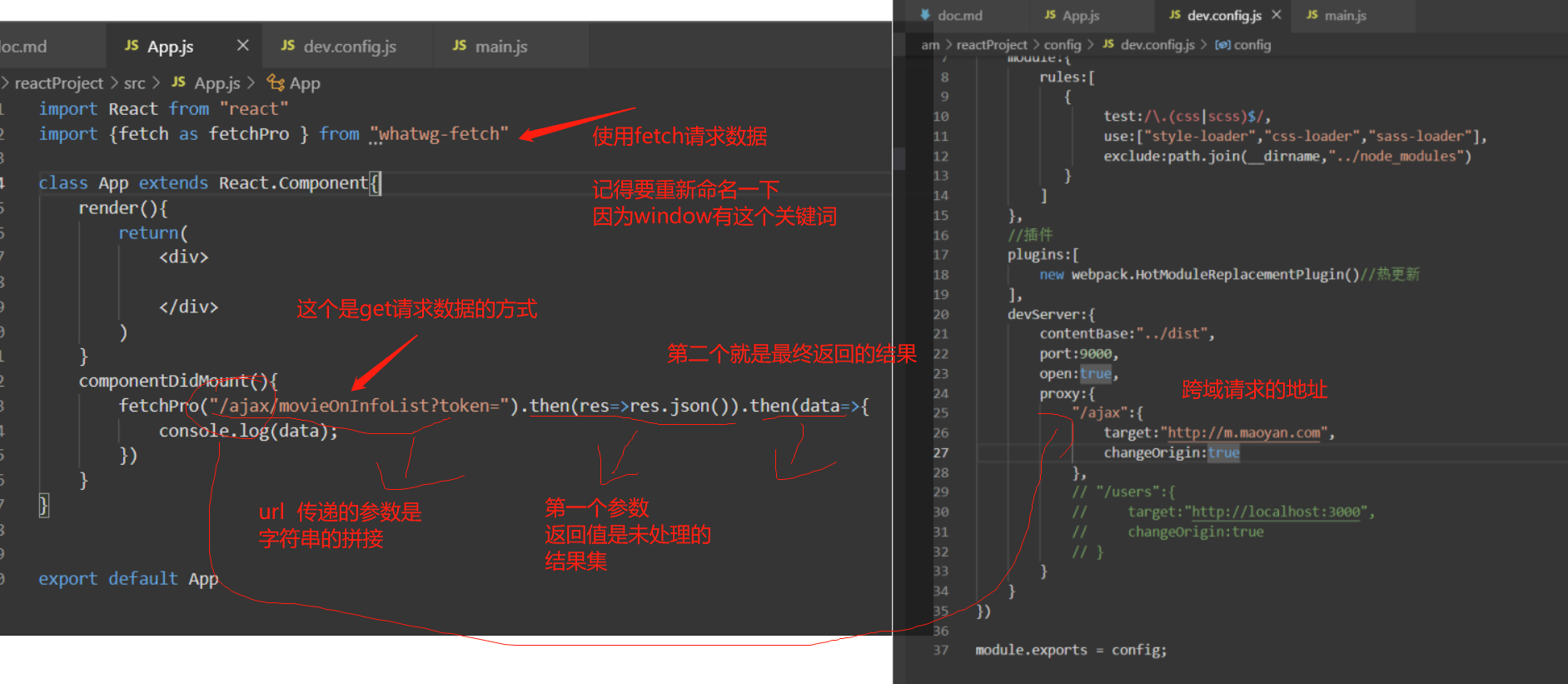Click markdown icon on right doc.md tab

pos(925,15)
